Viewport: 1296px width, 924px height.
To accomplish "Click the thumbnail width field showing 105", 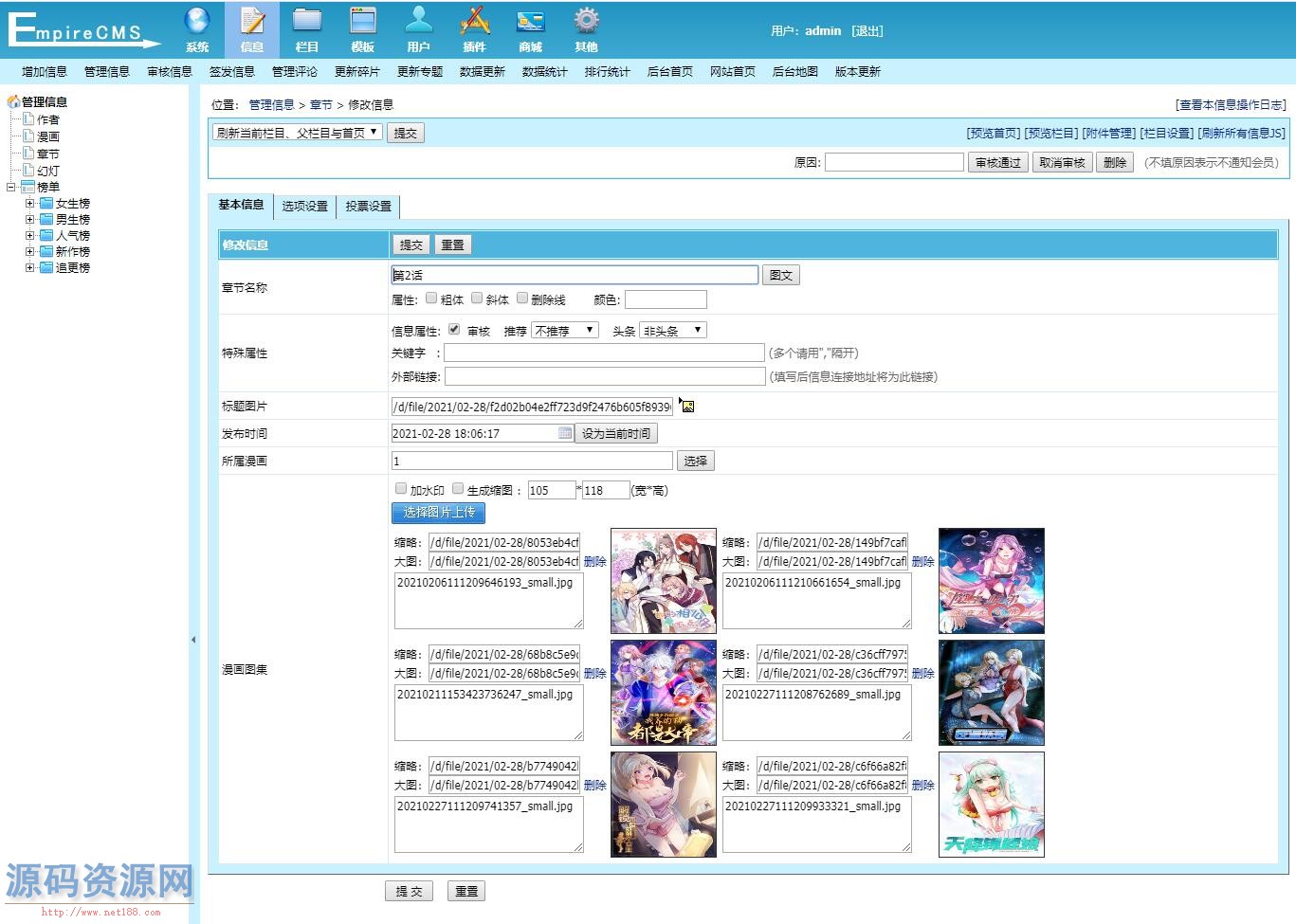I will point(552,490).
